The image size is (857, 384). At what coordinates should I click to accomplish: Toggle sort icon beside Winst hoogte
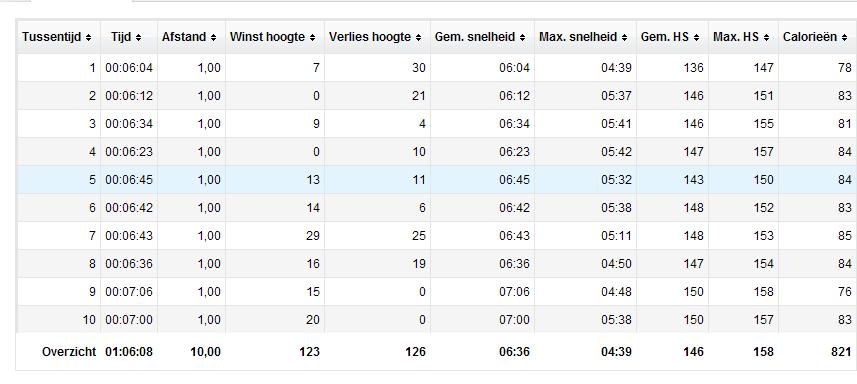point(312,38)
